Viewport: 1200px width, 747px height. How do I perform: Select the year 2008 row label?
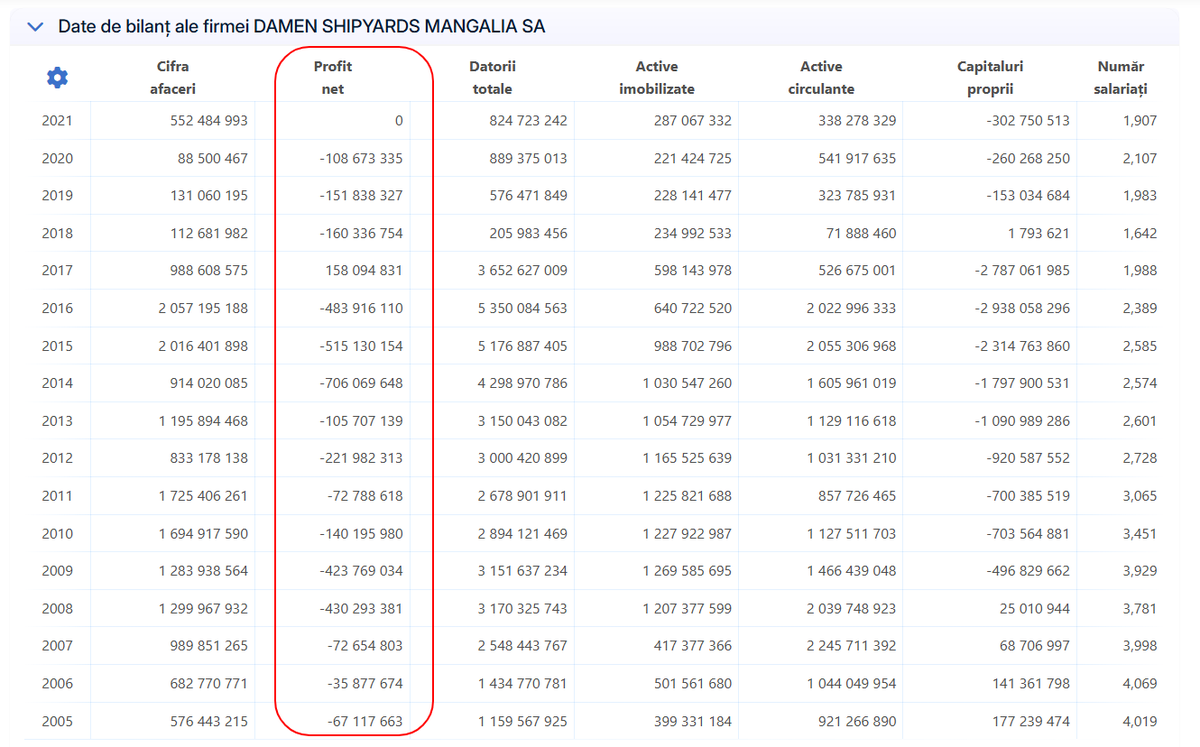click(57, 608)
